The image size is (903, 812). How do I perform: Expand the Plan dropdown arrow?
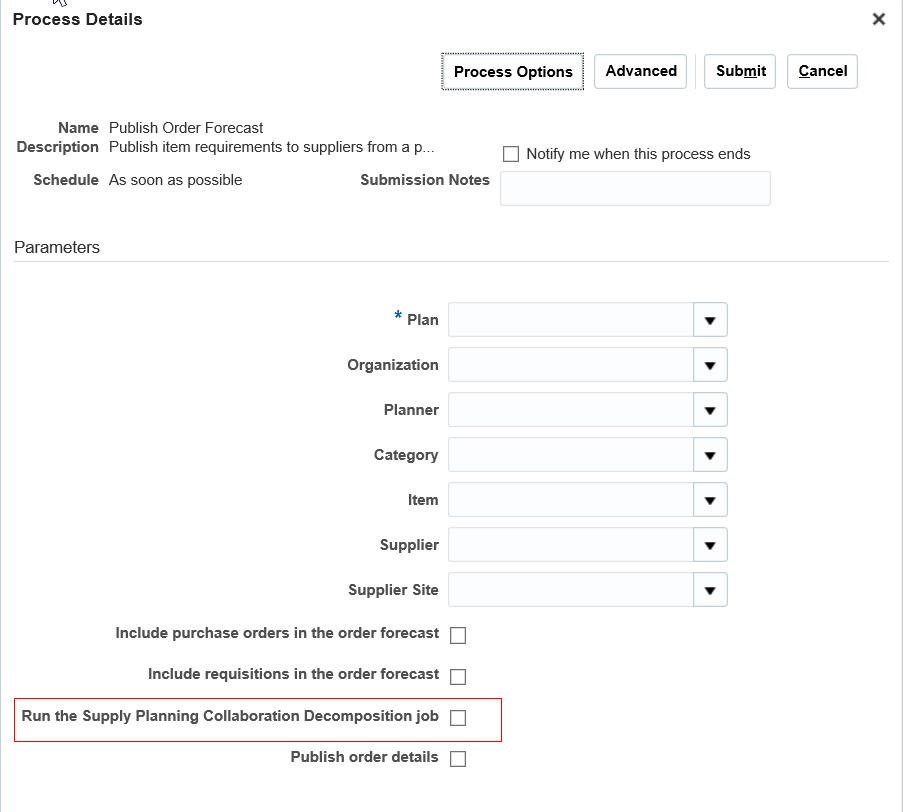click(x=710, y=320)
